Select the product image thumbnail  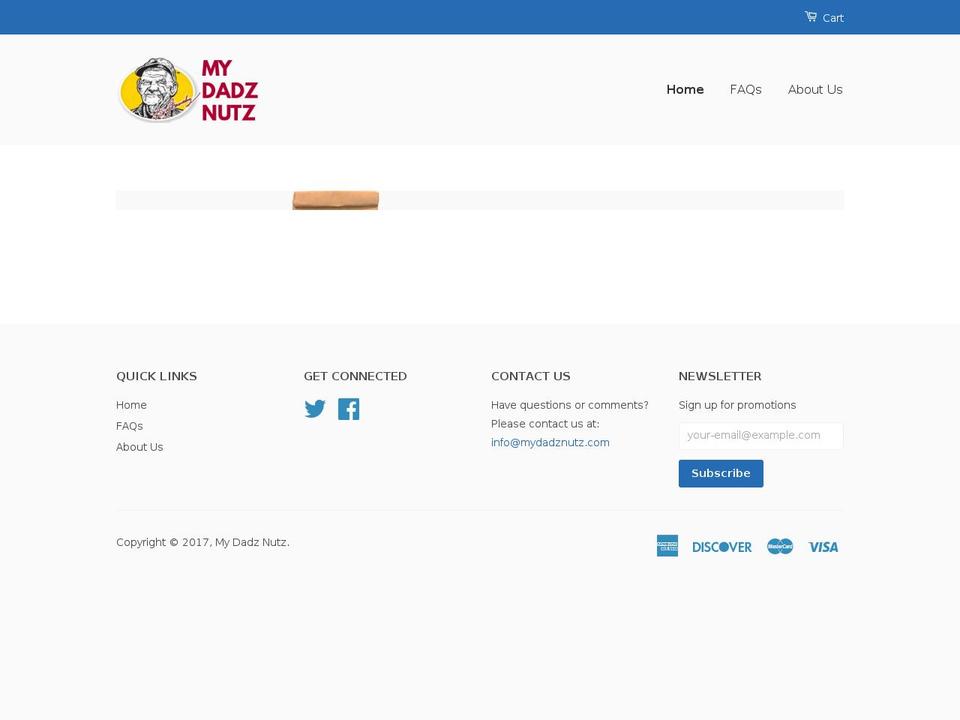[x=335, y=198]
